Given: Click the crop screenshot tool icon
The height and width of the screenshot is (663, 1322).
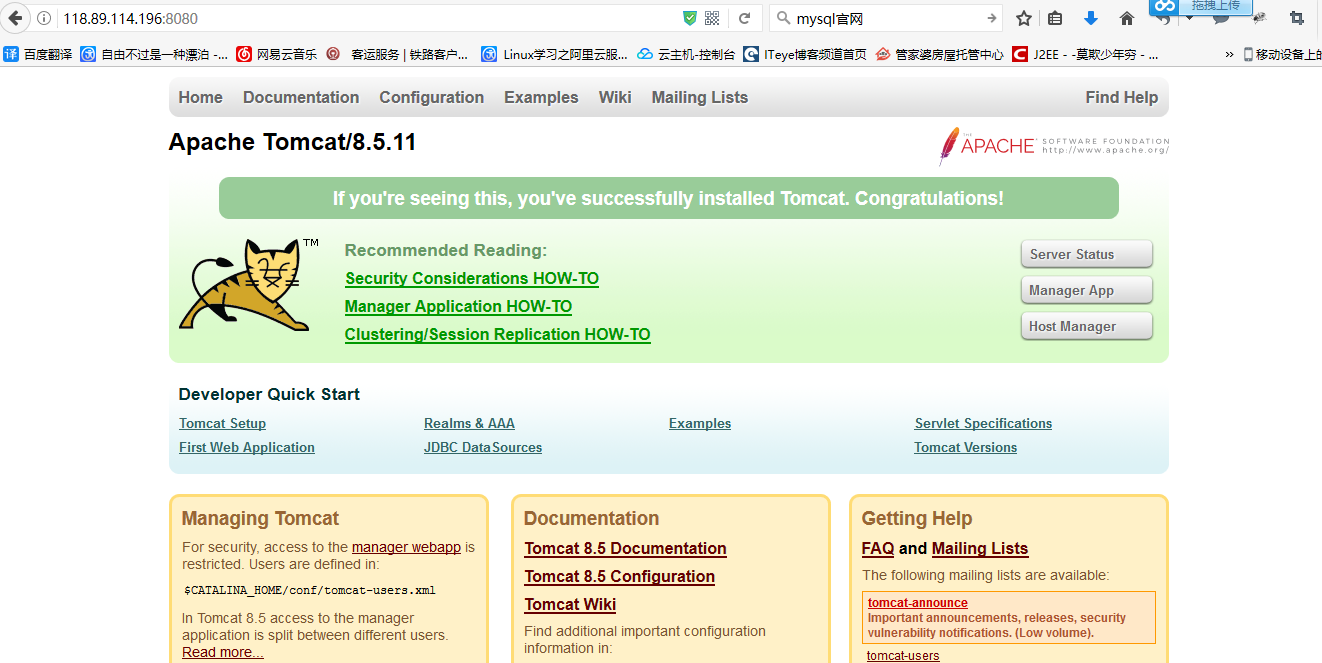Looking at the screenshot, I should (1297, 18).
